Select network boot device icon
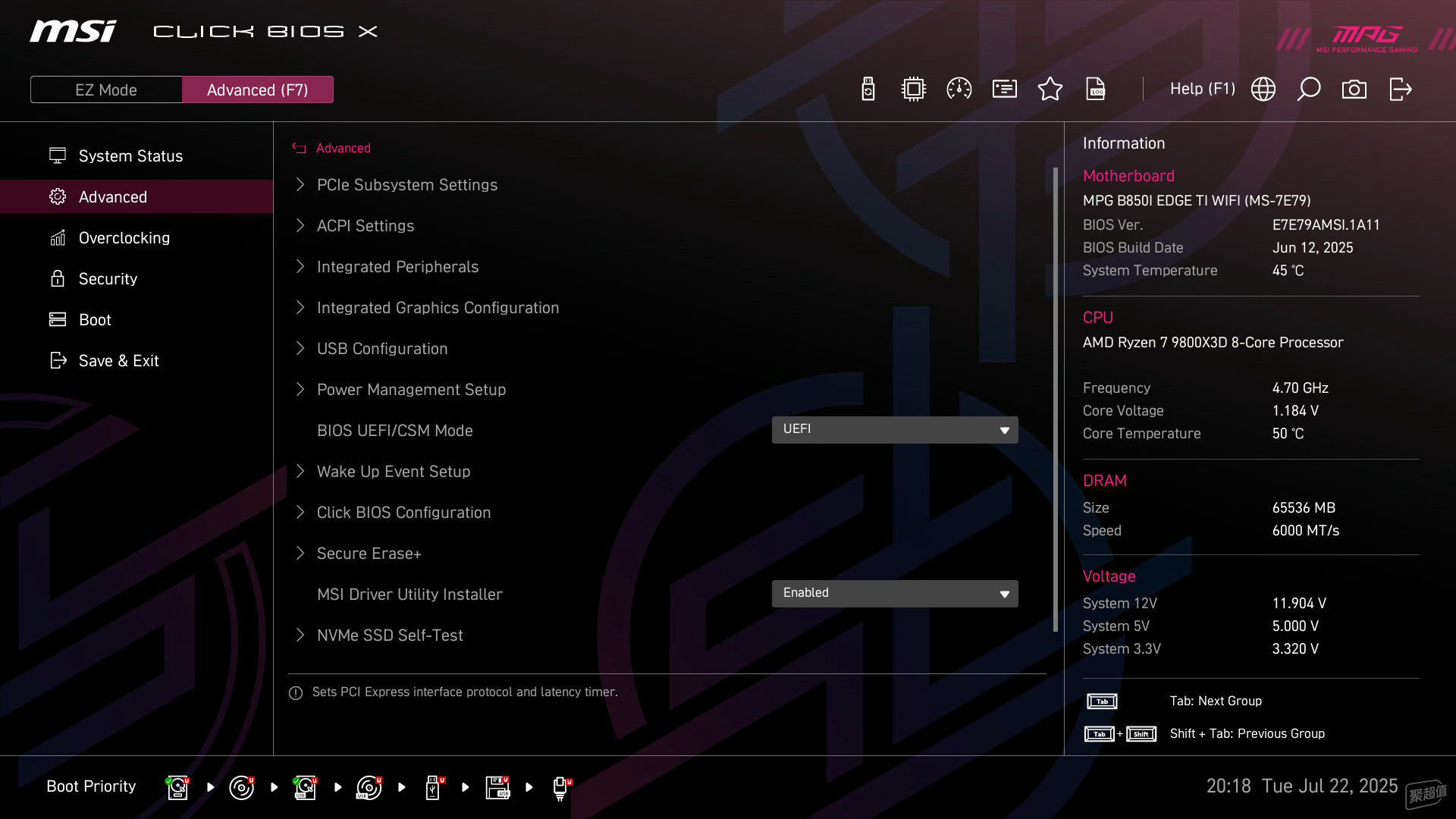 [x=562, y=788]
